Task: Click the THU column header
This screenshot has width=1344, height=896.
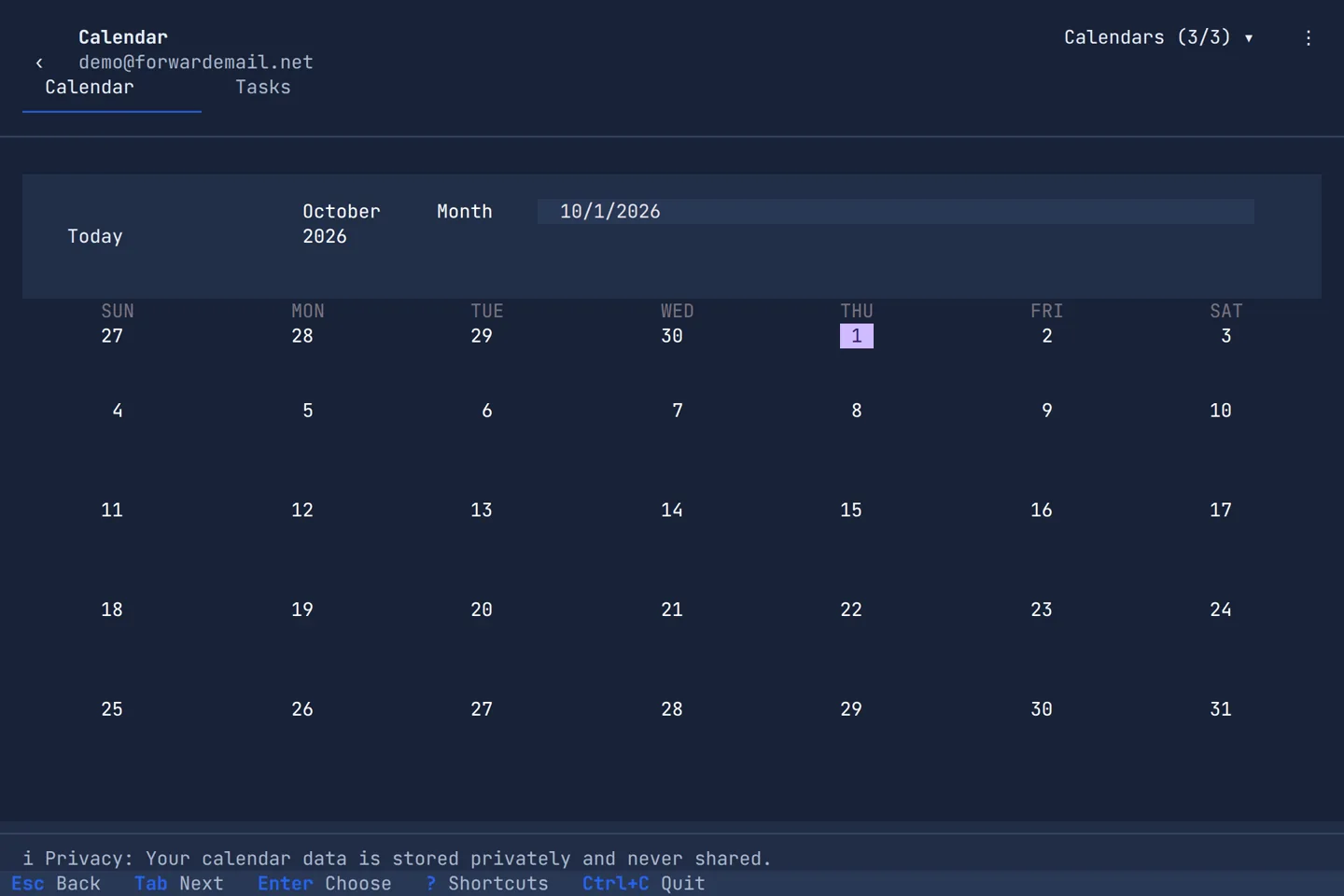Action: pos(857,311)
